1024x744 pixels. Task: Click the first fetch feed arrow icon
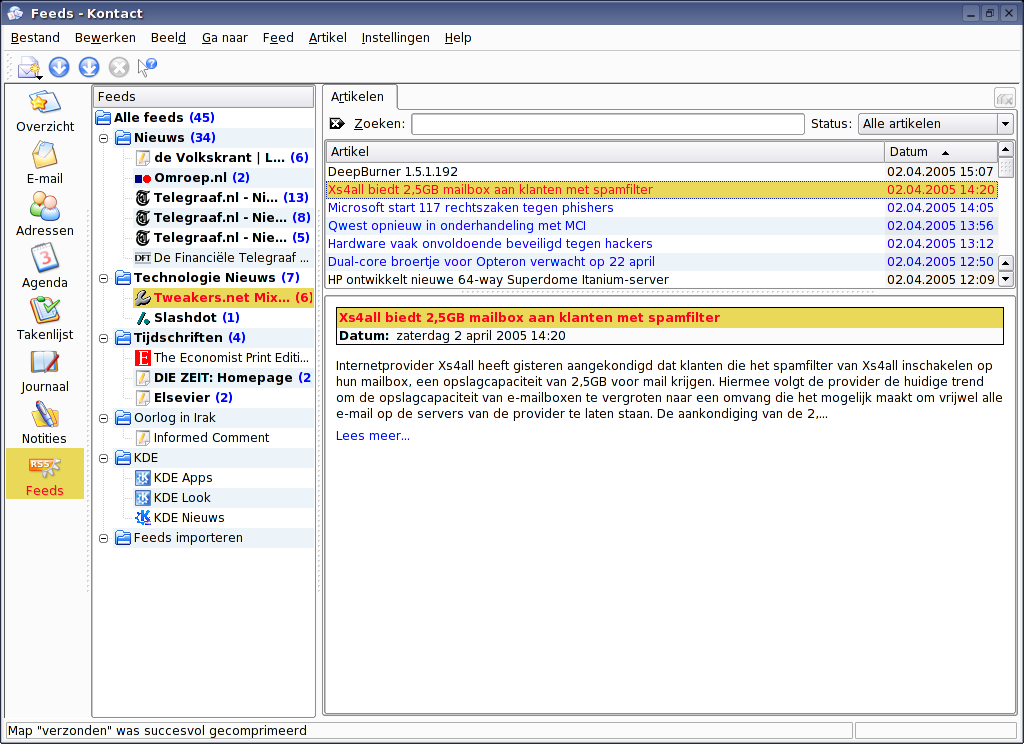(59, 67)
